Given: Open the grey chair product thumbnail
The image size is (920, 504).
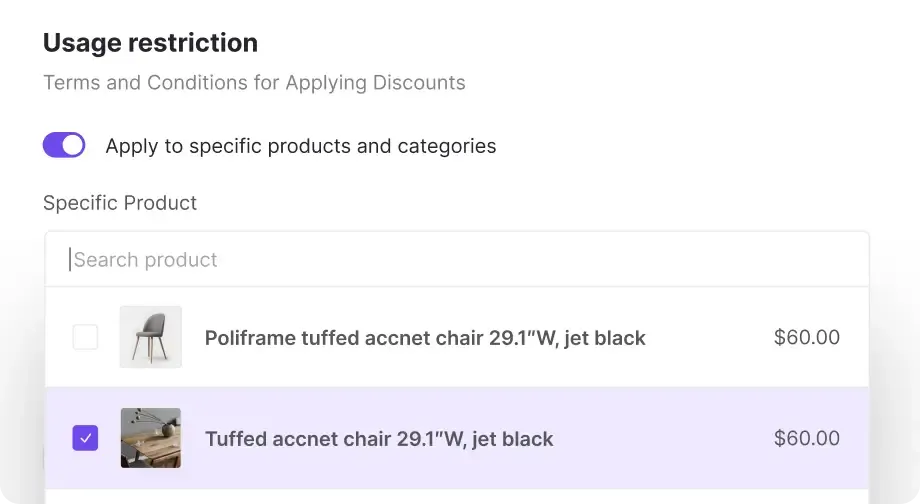Looking at the screenshot, I should click(x=151, y=337).
